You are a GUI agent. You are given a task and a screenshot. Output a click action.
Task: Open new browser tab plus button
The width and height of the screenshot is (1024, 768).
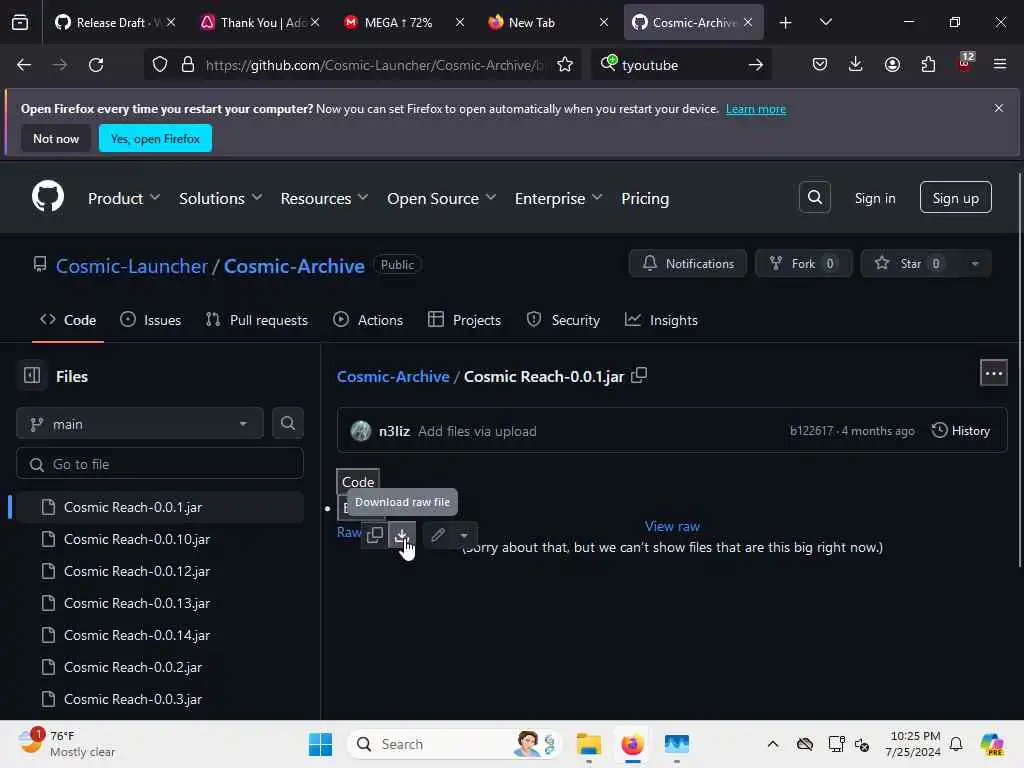(785, 23)
